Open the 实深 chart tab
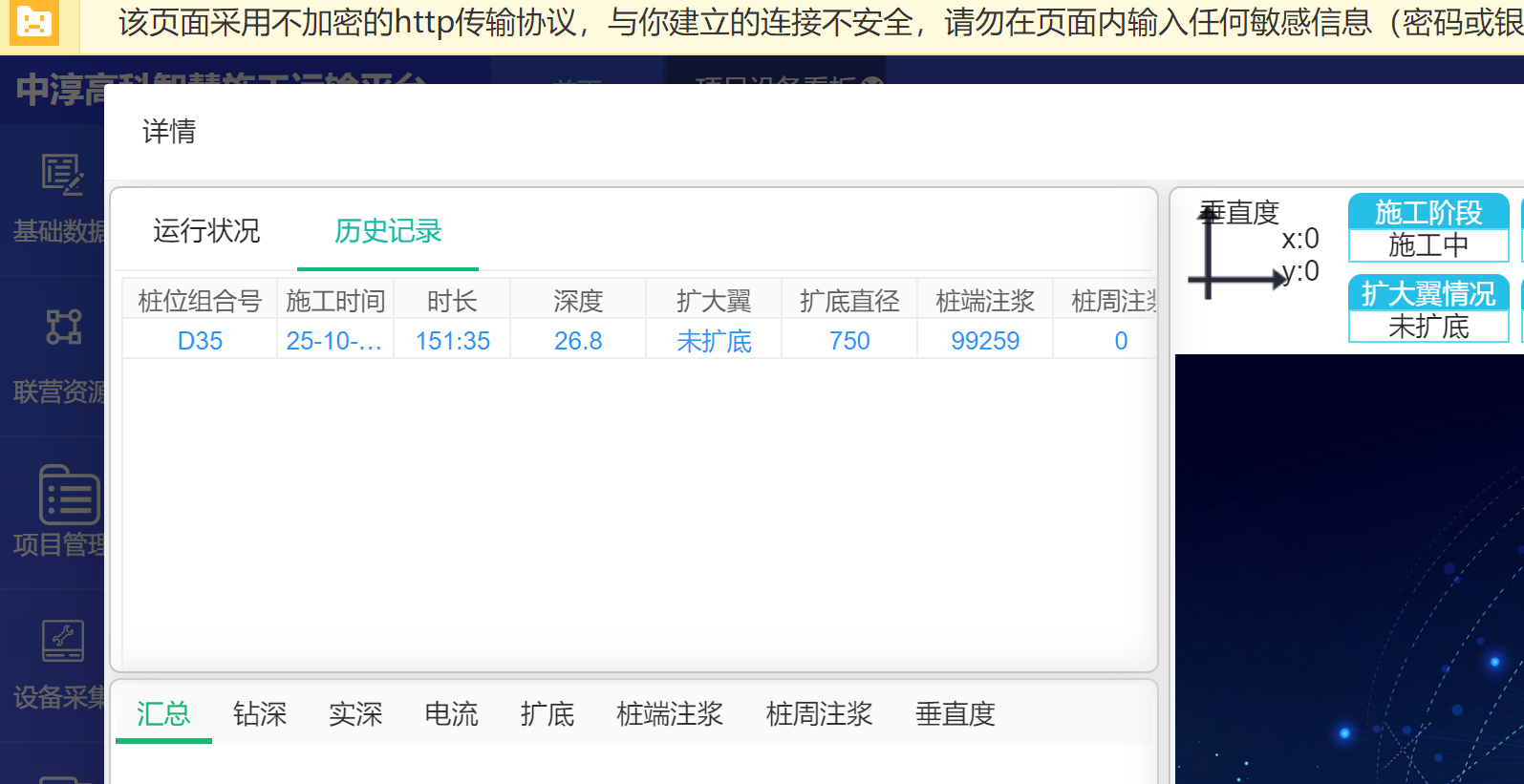 point(355,714)
